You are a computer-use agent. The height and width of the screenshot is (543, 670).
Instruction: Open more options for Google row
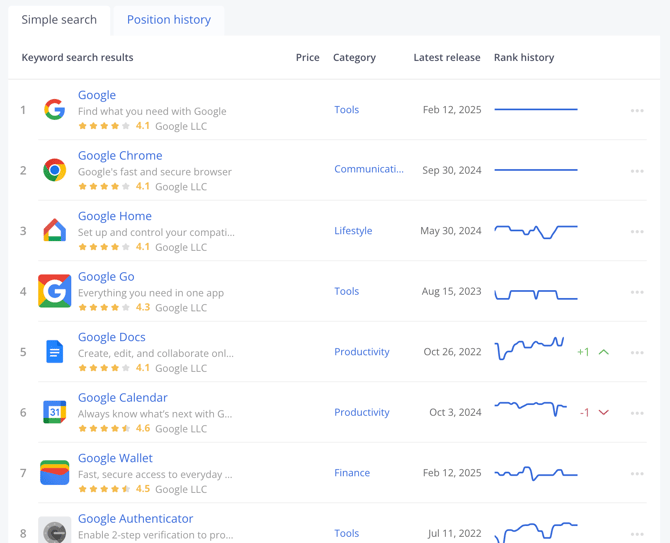click(x=637, y=111)
